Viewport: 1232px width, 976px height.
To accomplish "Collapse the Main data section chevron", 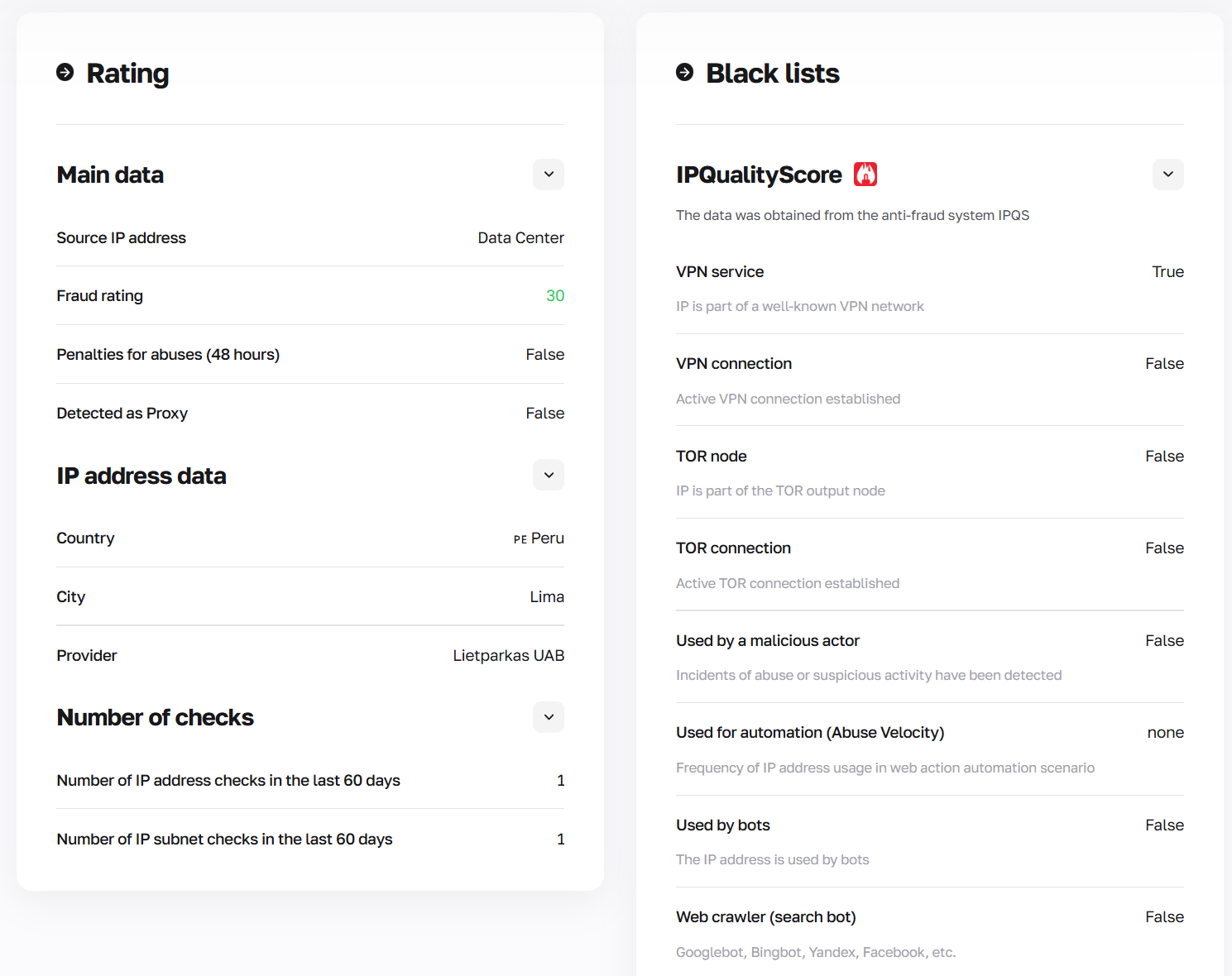I will click(x=549, y=175).
